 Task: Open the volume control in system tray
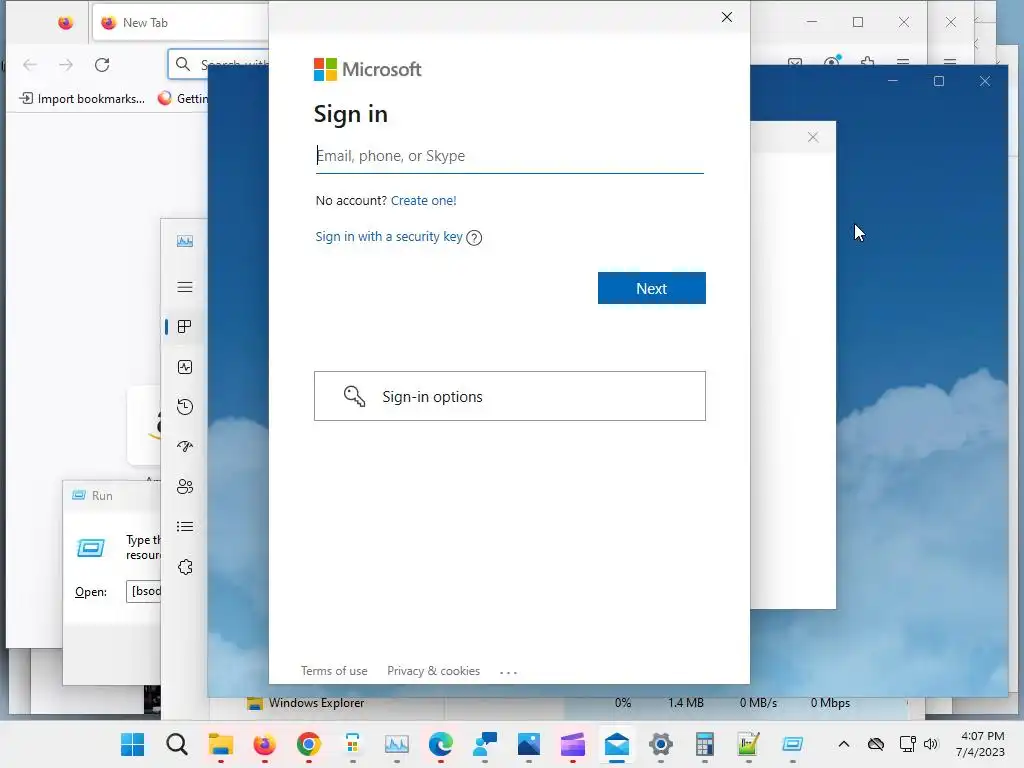point(931,744)
